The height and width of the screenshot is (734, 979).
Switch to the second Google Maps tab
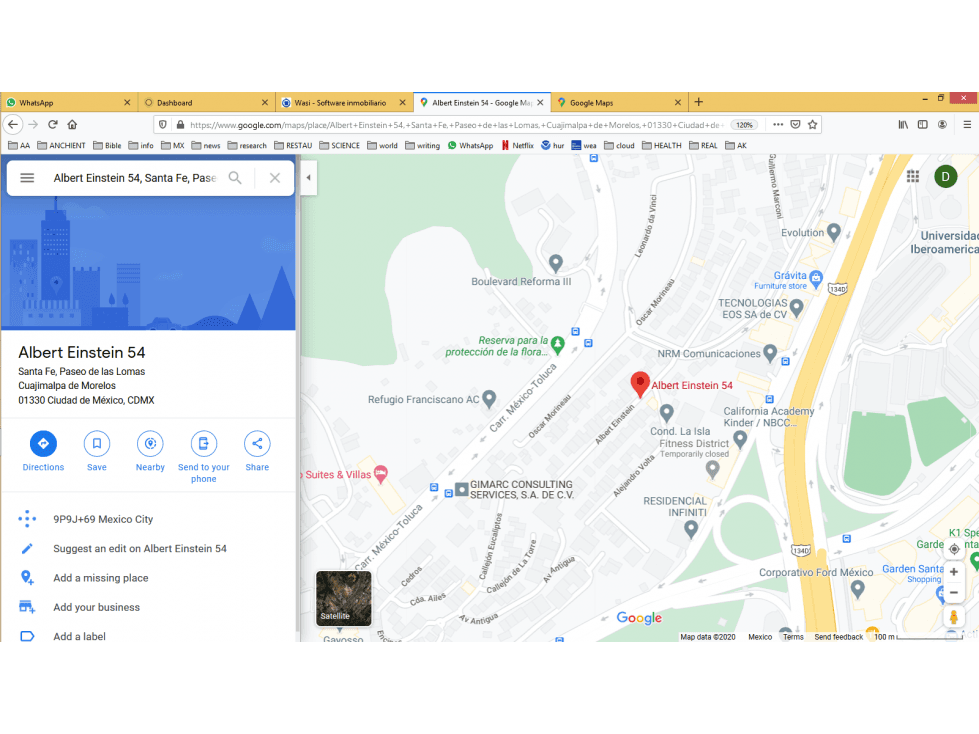pyautogui.click(x=619, y=102)
